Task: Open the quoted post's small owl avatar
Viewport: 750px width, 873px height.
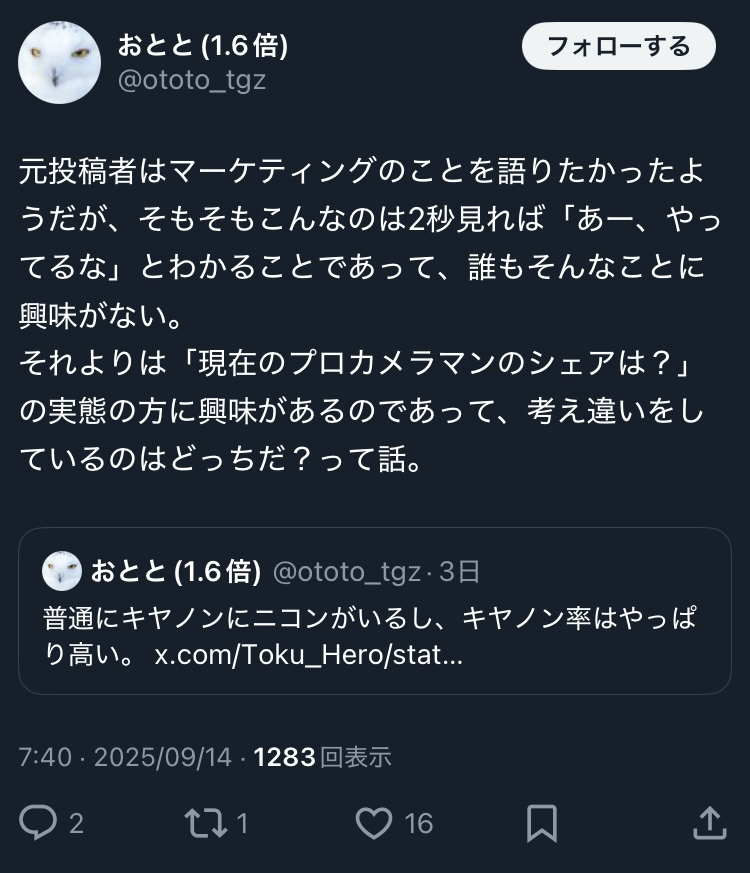Action: click(62, 571)
